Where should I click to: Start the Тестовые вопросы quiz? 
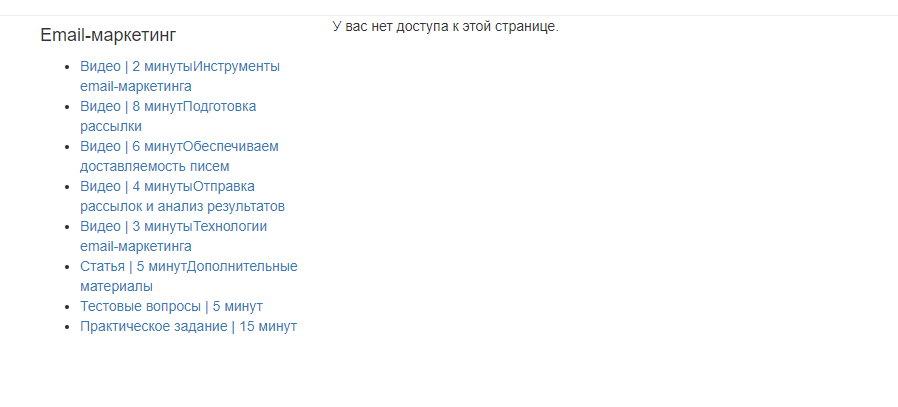point(171,307)
